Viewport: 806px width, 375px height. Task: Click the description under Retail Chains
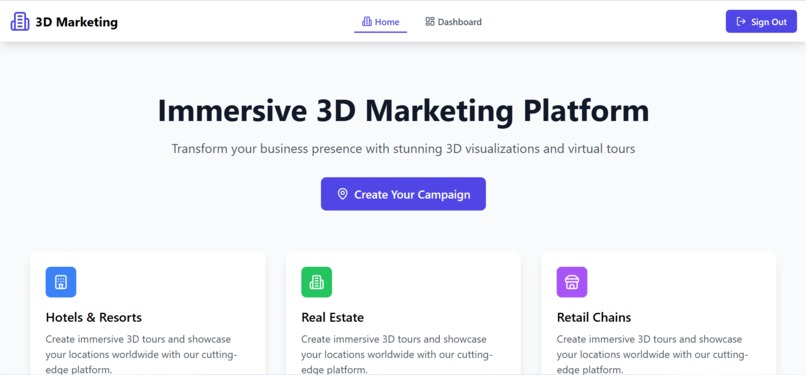[652, 354]
